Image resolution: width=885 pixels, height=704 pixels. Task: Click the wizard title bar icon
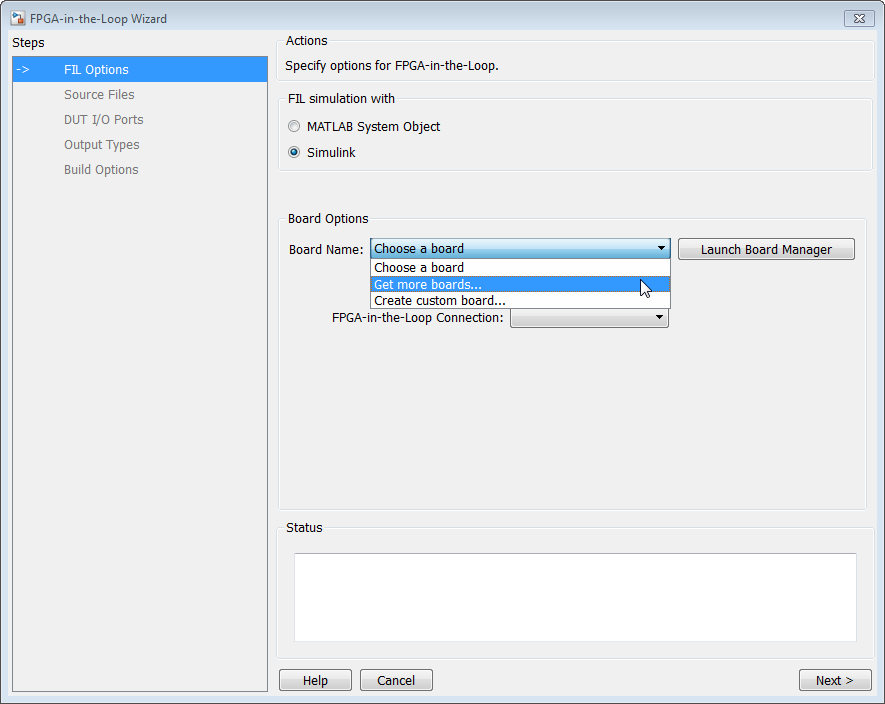(x=18, y=18)
